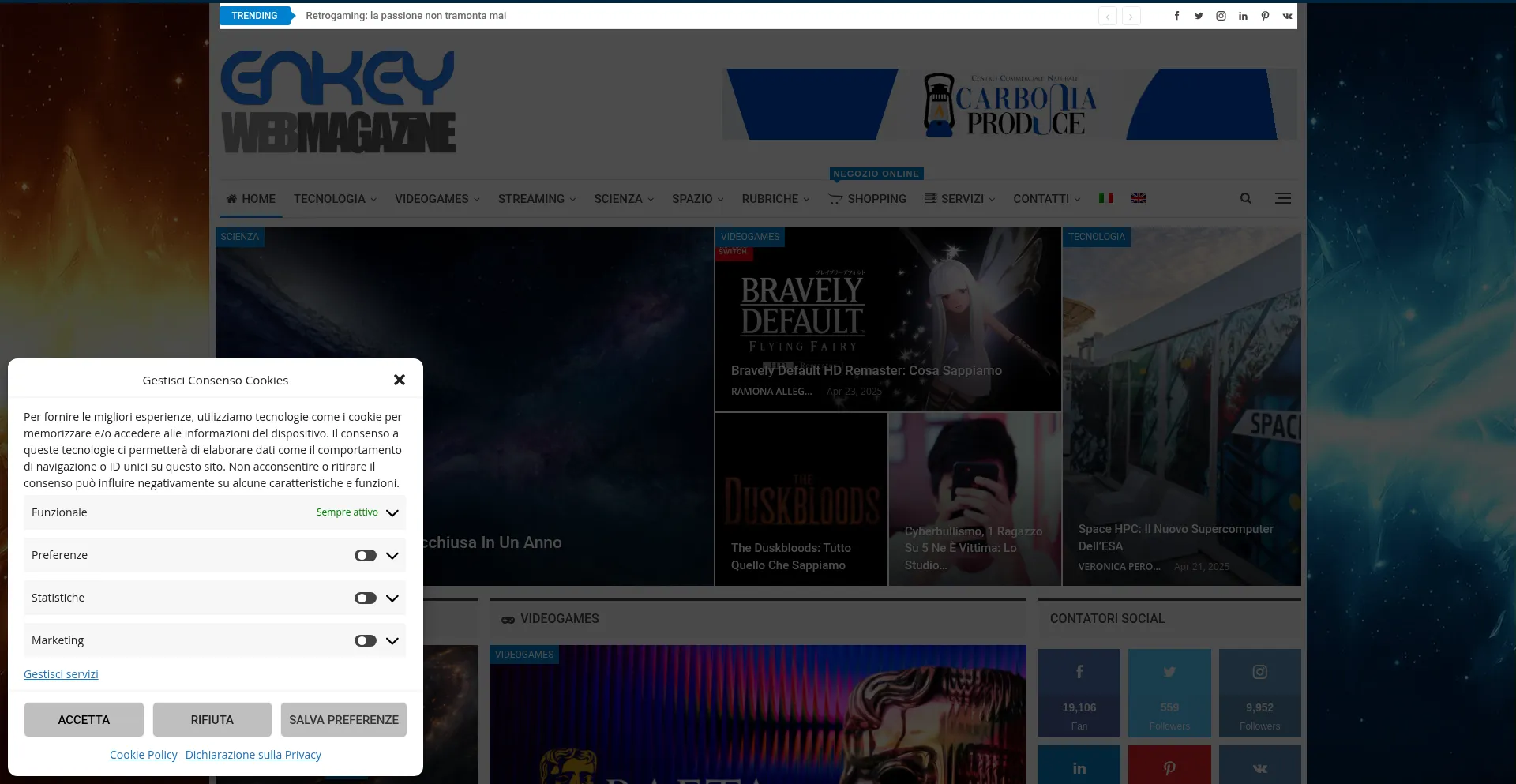Enable the Statistiche cookie toggle
The width and height of the screenshot is (1516, 784).
pyautogui.click(x=365, y=598)
